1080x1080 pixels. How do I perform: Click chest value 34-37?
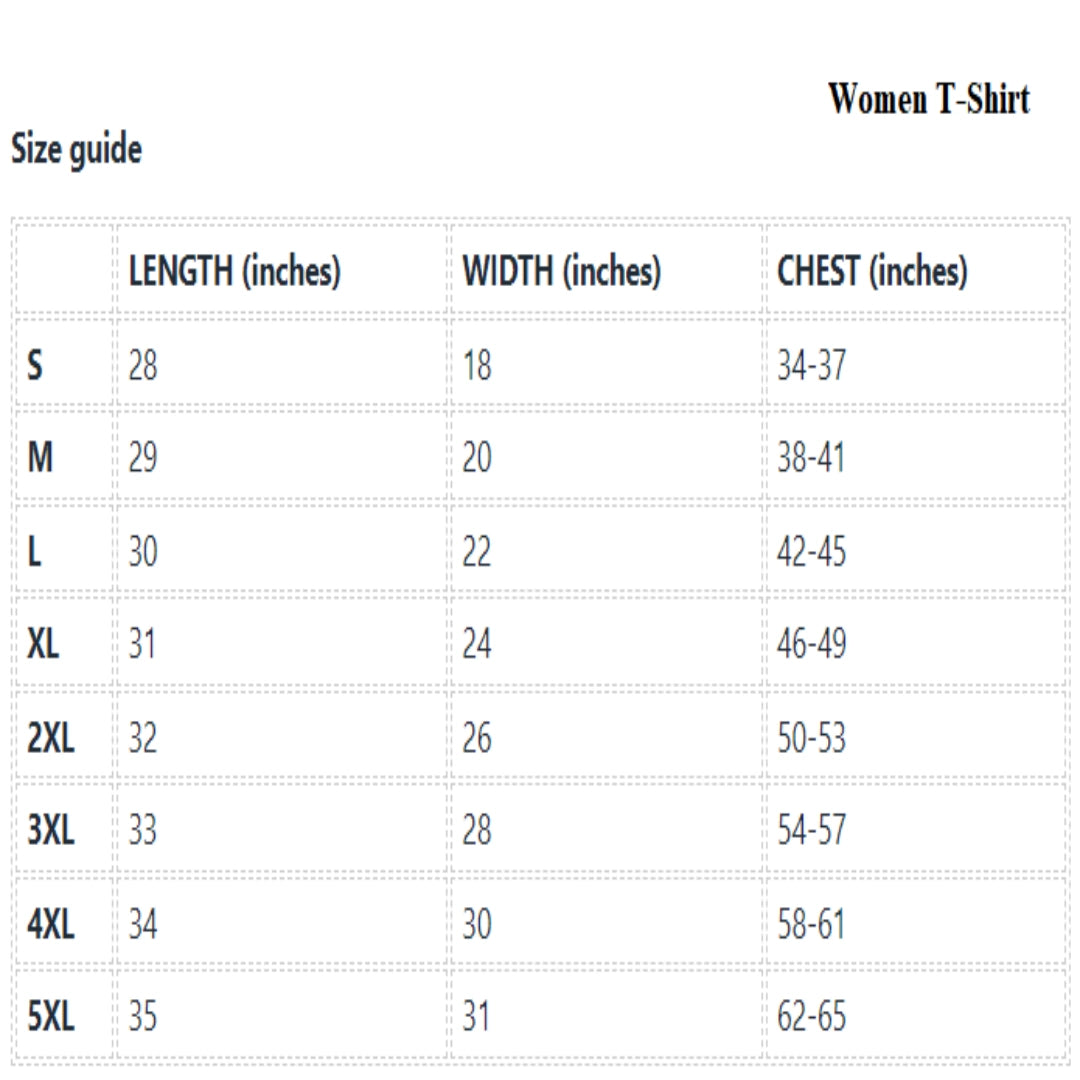811,366
